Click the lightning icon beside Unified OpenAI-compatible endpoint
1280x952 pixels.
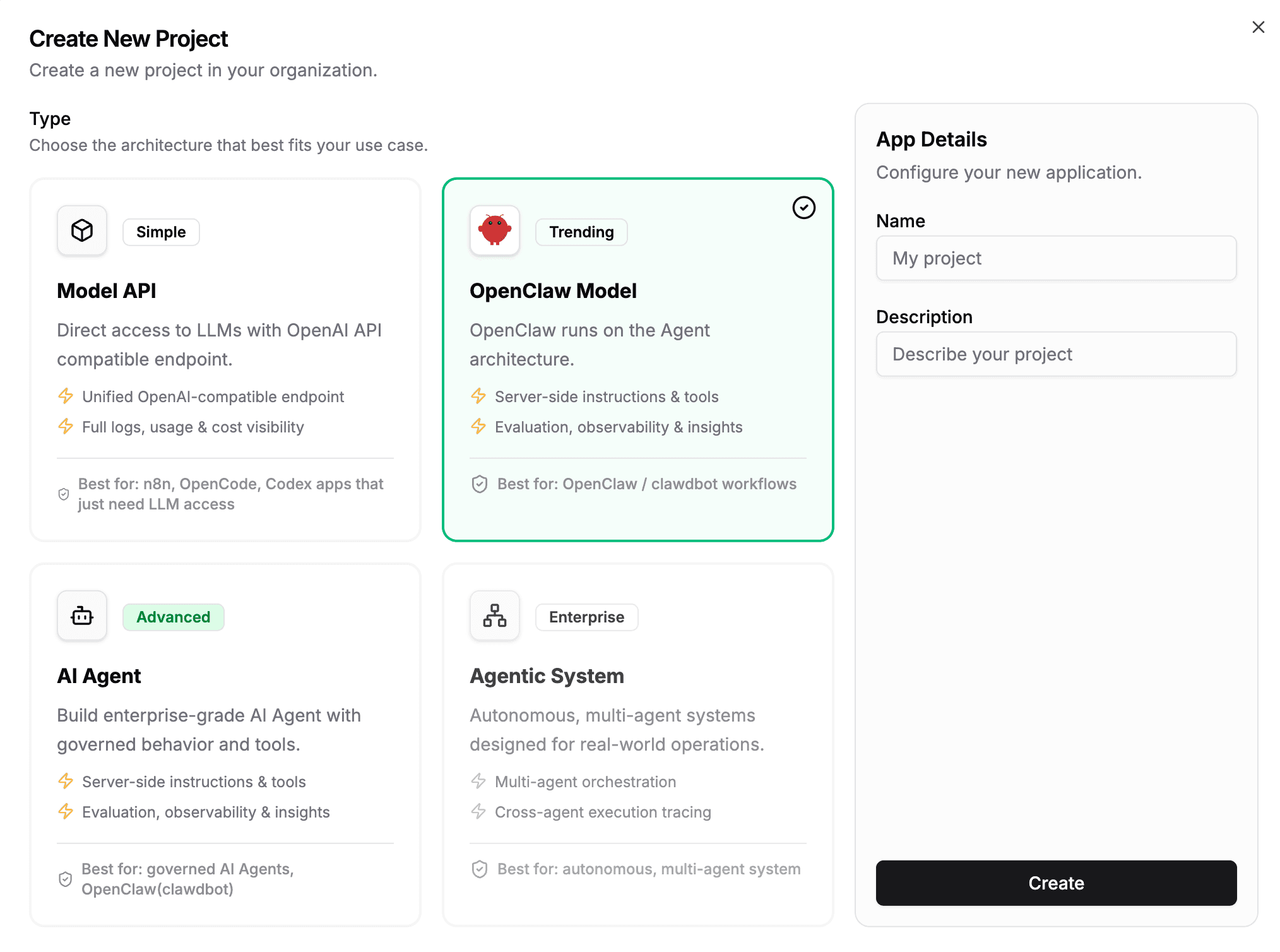[66, 396]
